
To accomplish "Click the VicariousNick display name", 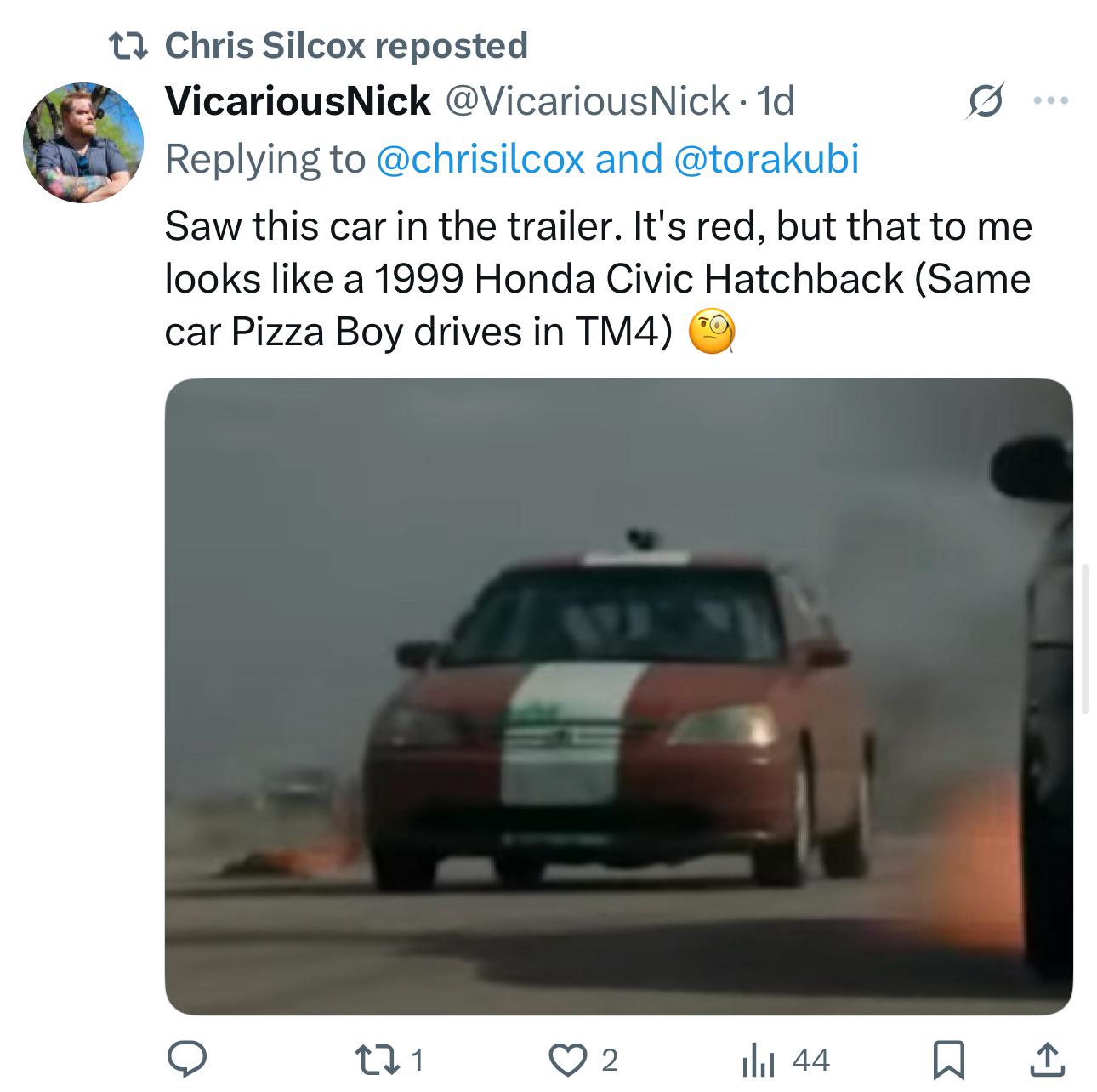I will (298, 101).
